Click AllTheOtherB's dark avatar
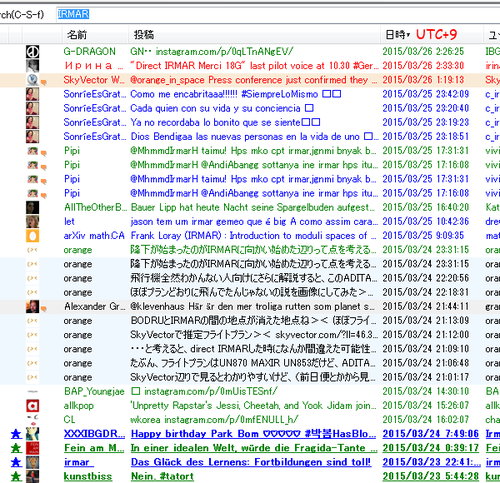This screenshot has width=500, height=483. [x=32, y=207]
